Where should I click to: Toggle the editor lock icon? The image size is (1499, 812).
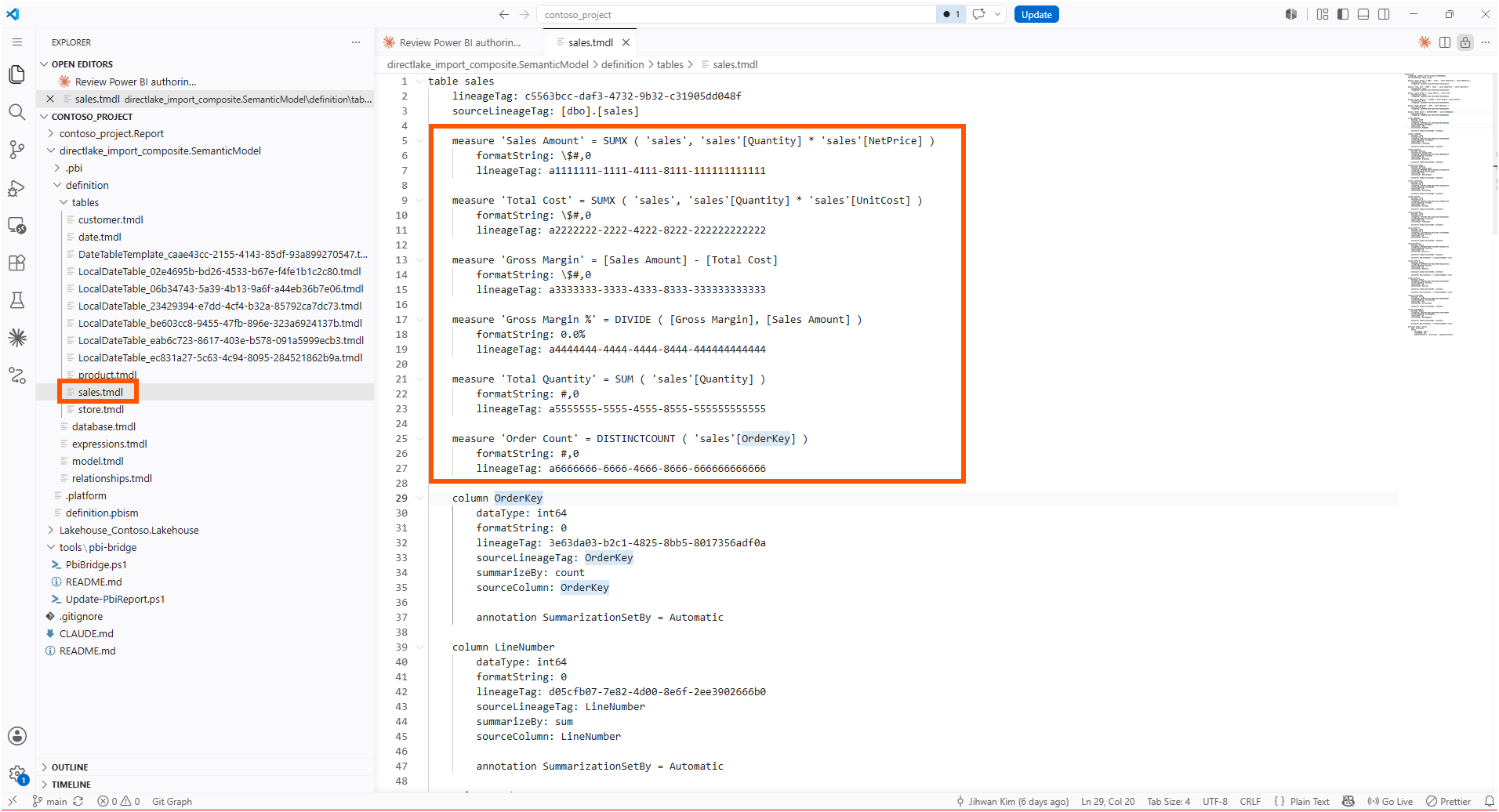[1465, 42]
